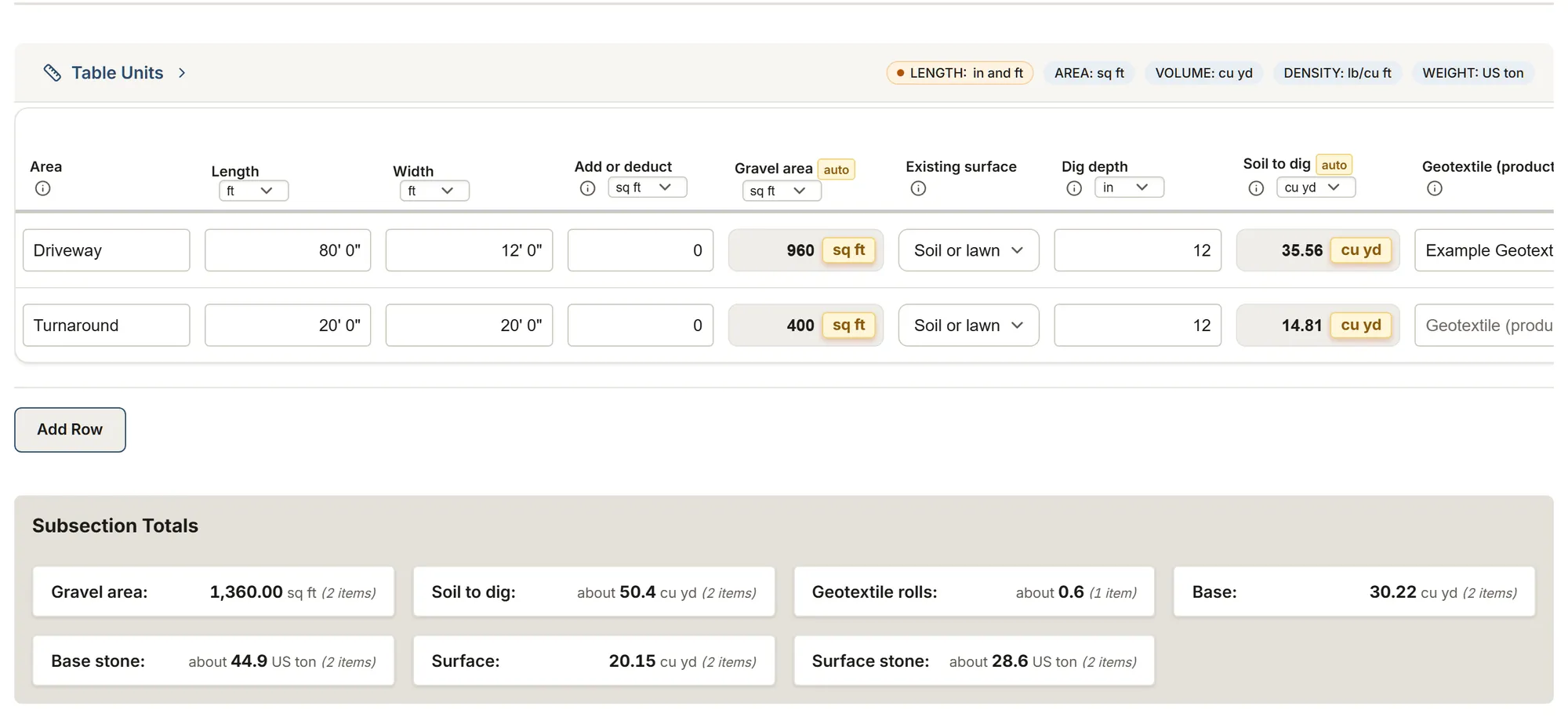Click the VOLUME: cu yd chip
Screen dimensions: 1568x717
pos(1203,73)
